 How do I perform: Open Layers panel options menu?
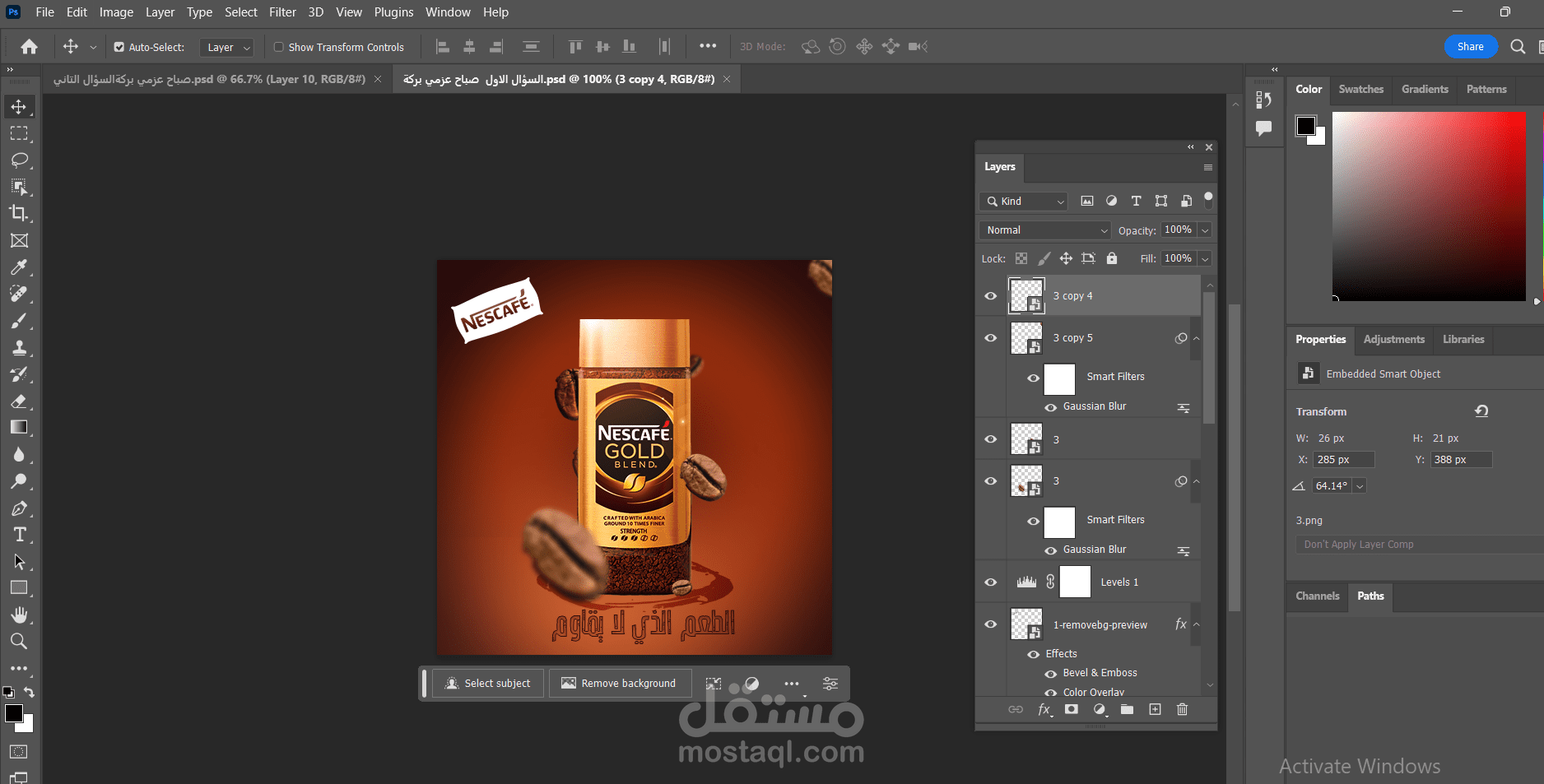click(x=1208, y=168)
